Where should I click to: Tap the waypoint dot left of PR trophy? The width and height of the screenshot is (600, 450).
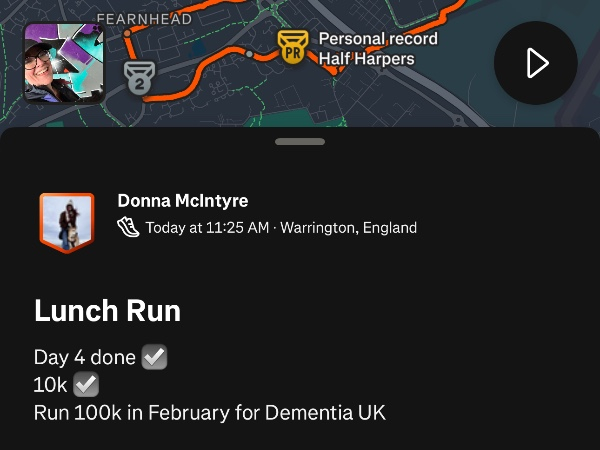(x=249, y=55)
